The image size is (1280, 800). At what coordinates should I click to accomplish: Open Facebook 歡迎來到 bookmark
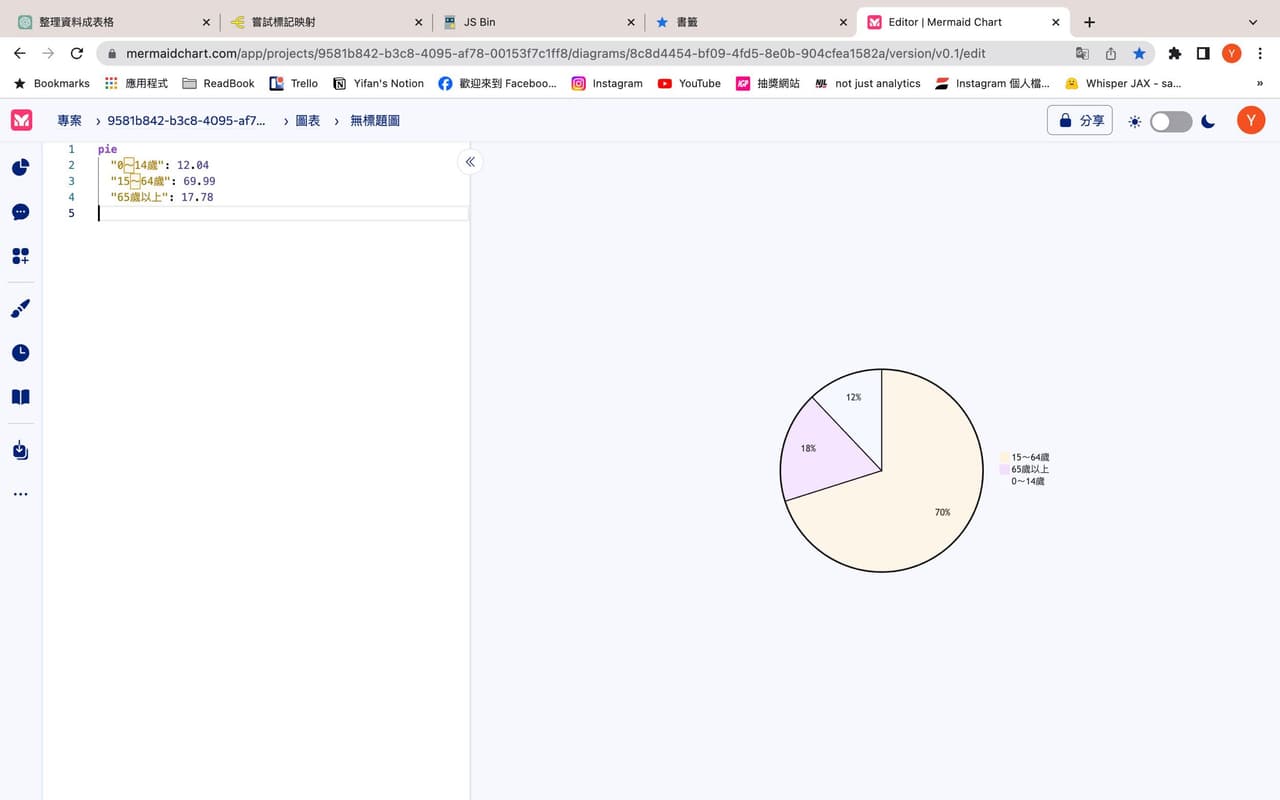click(498, 84)
